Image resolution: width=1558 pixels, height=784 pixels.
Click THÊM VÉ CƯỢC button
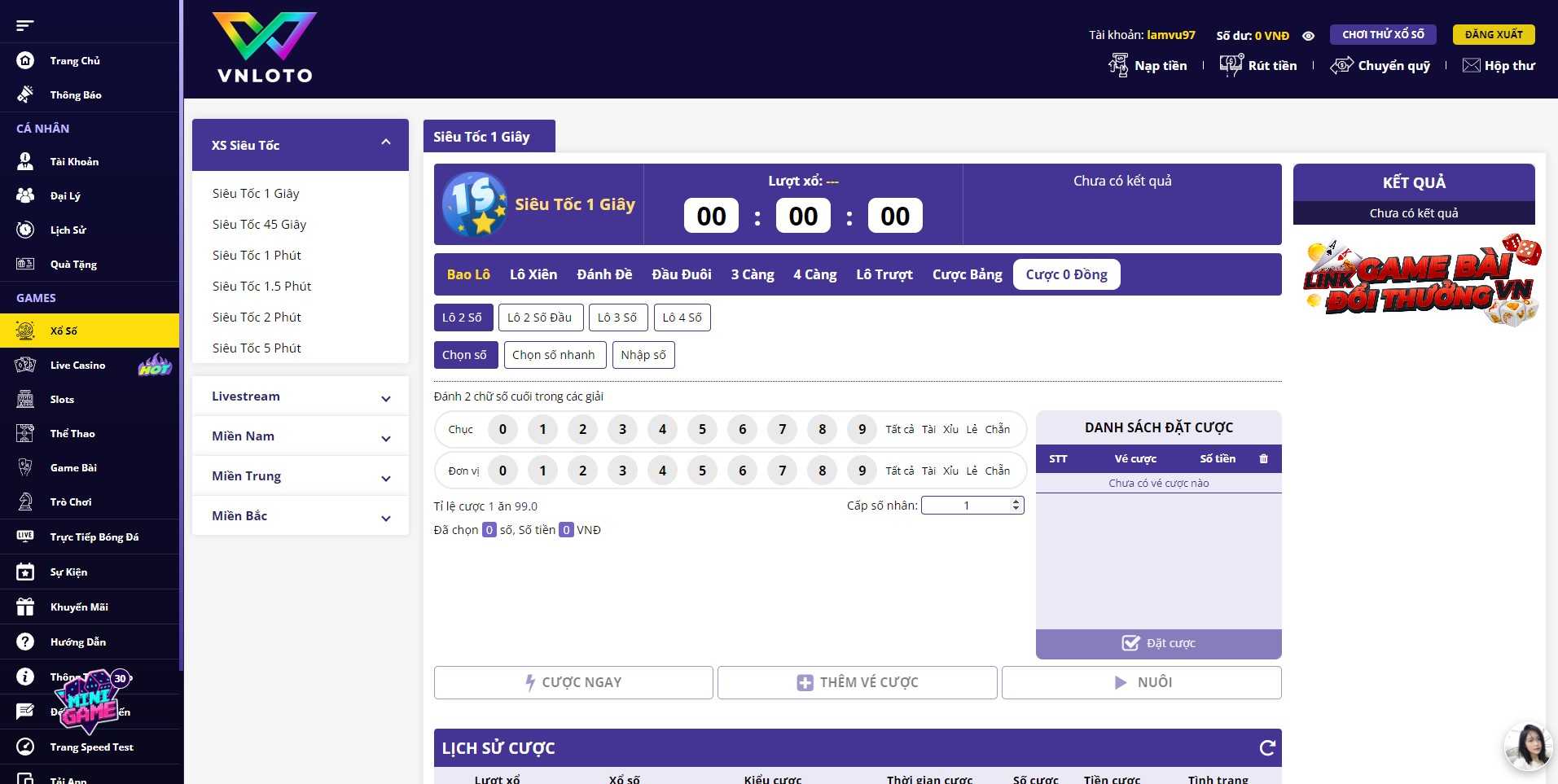[858, 682]
